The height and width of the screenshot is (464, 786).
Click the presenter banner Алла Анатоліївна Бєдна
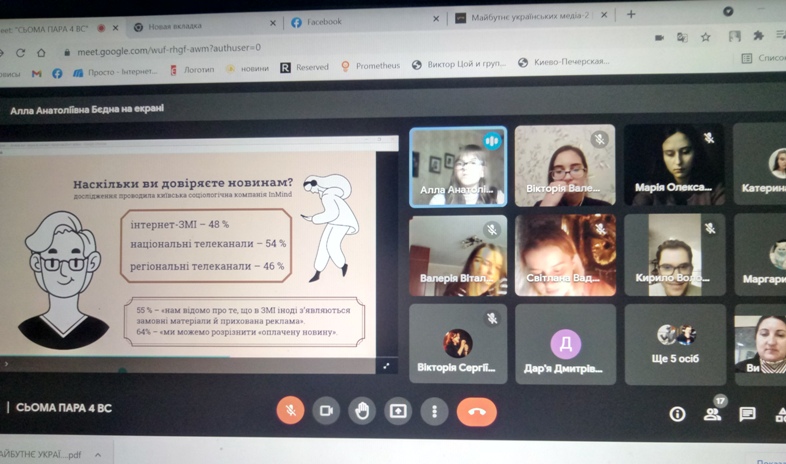click(87, 109)
